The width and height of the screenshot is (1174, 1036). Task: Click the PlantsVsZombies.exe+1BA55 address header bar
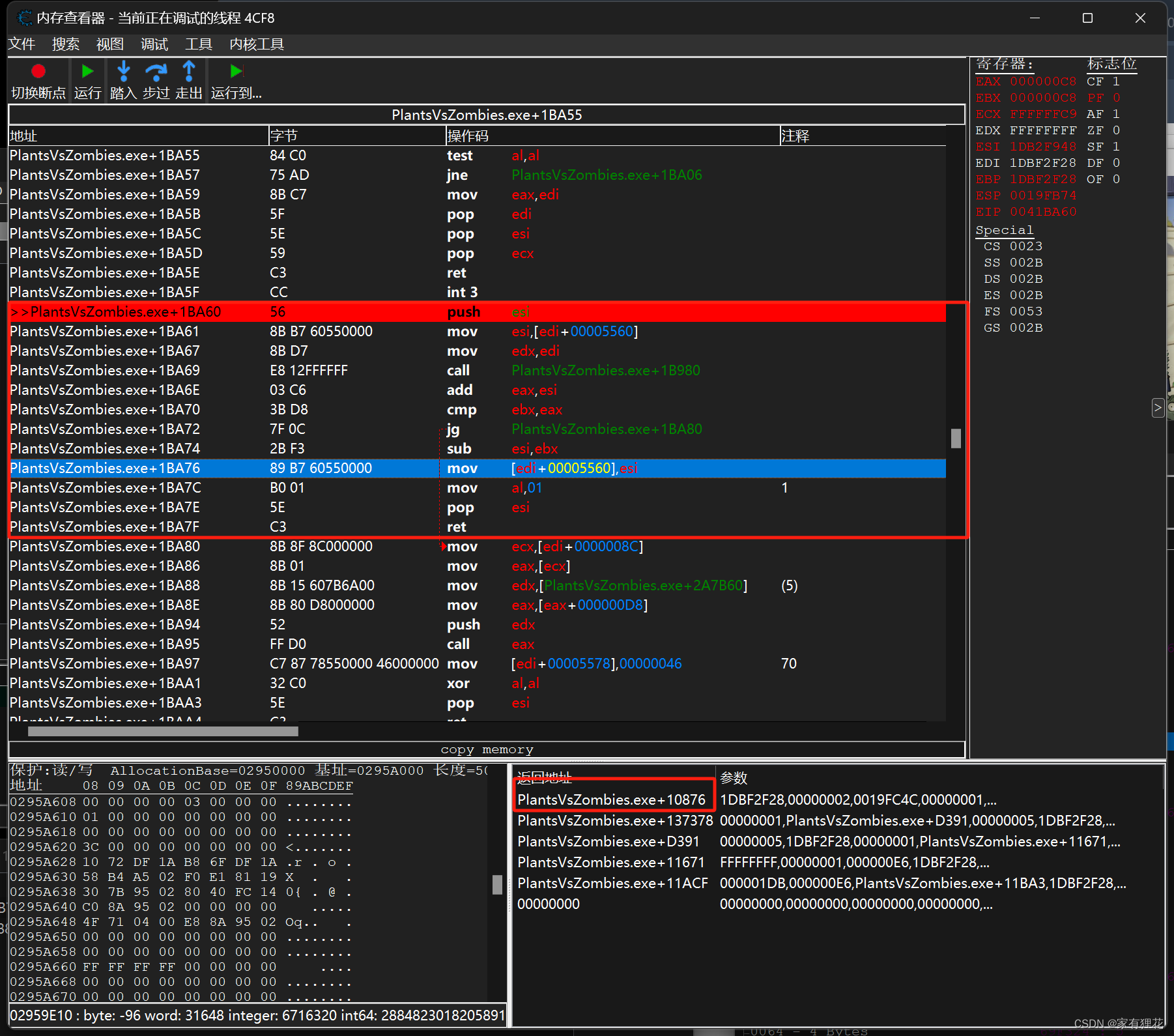[487, 115]
